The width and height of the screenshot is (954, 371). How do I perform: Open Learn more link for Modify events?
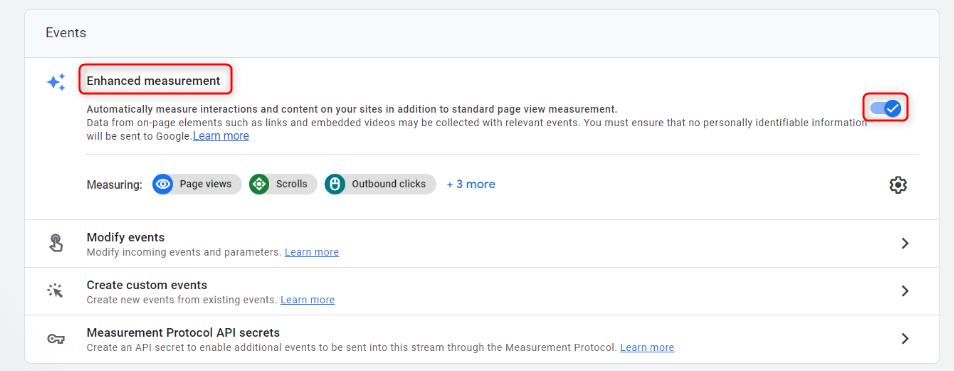click(312, 252)
